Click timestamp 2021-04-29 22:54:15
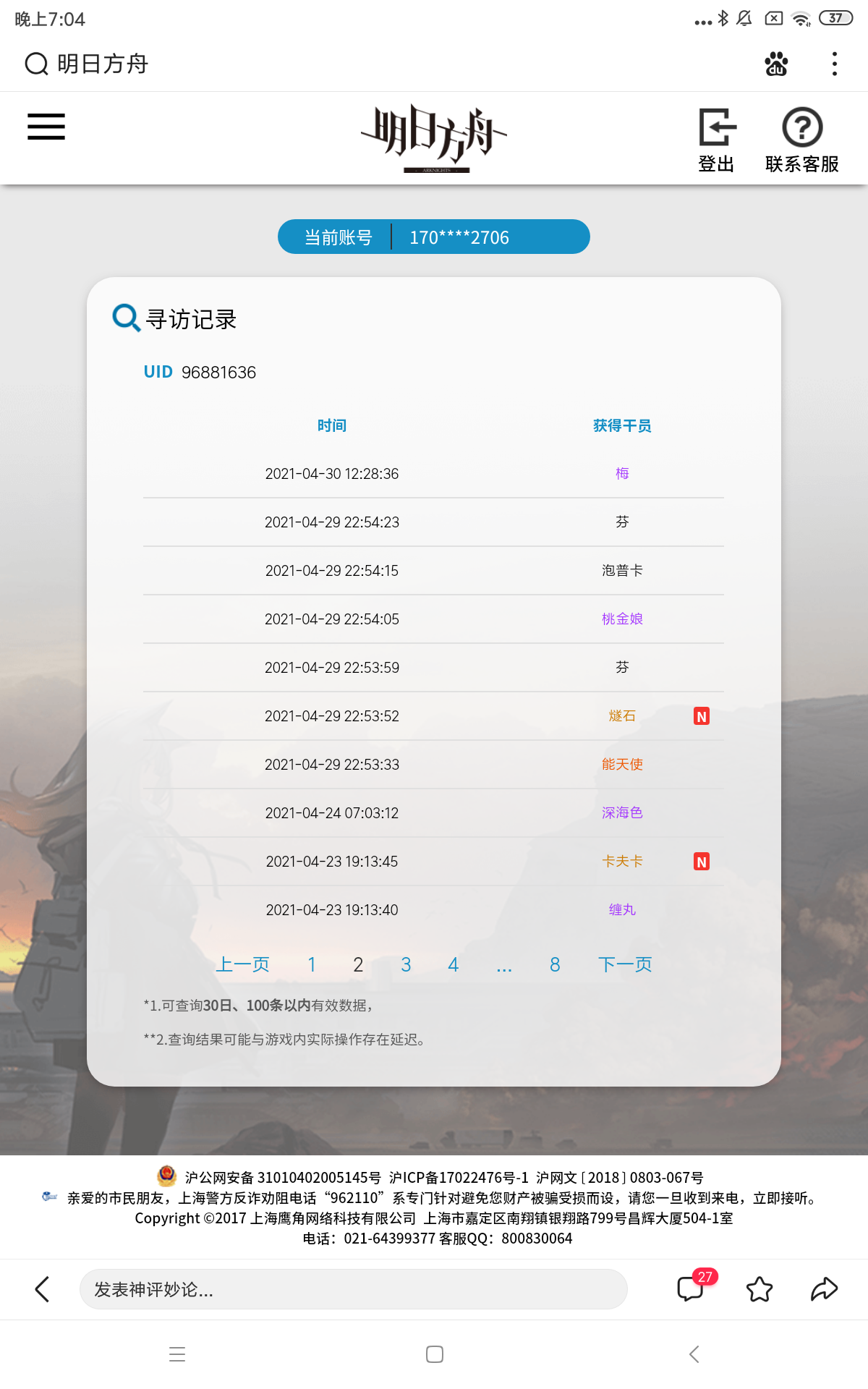Image resolution: width=868 pixels, height=1389 pixels. (x=332, y=570)
